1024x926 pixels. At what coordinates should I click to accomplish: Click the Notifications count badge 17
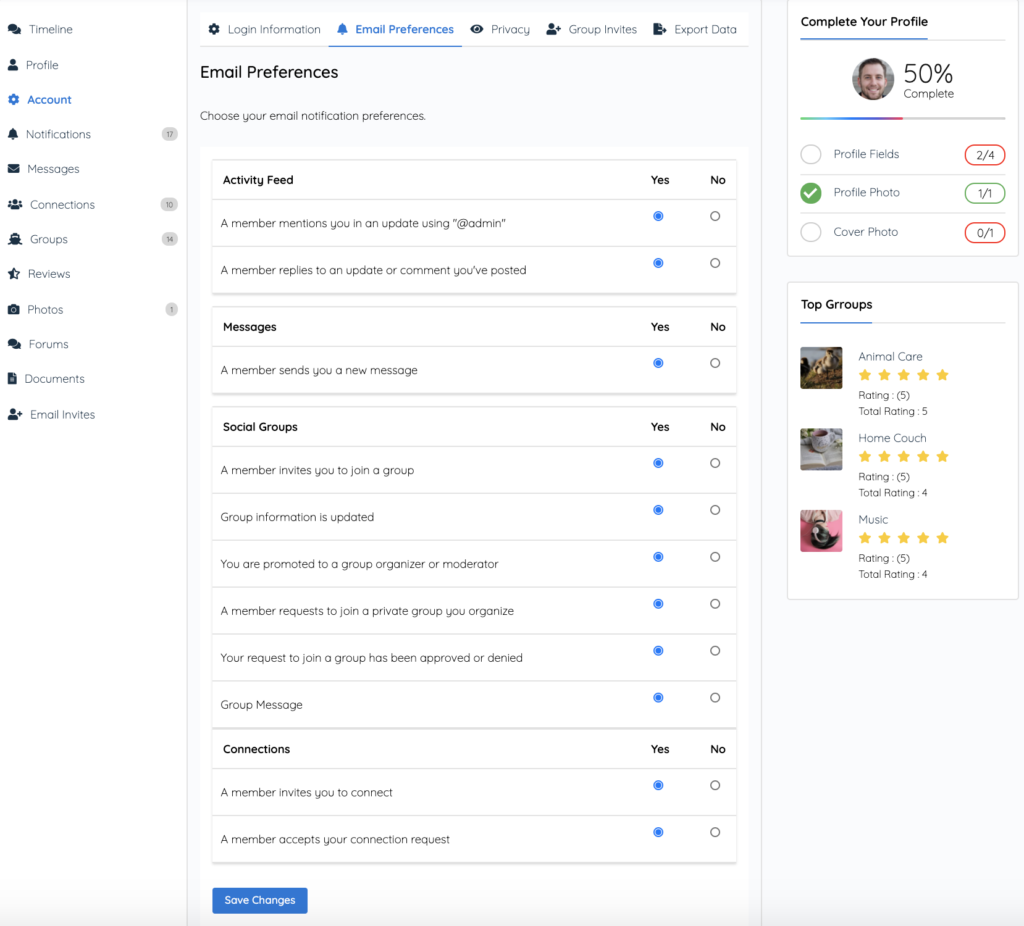pos(170,134)
